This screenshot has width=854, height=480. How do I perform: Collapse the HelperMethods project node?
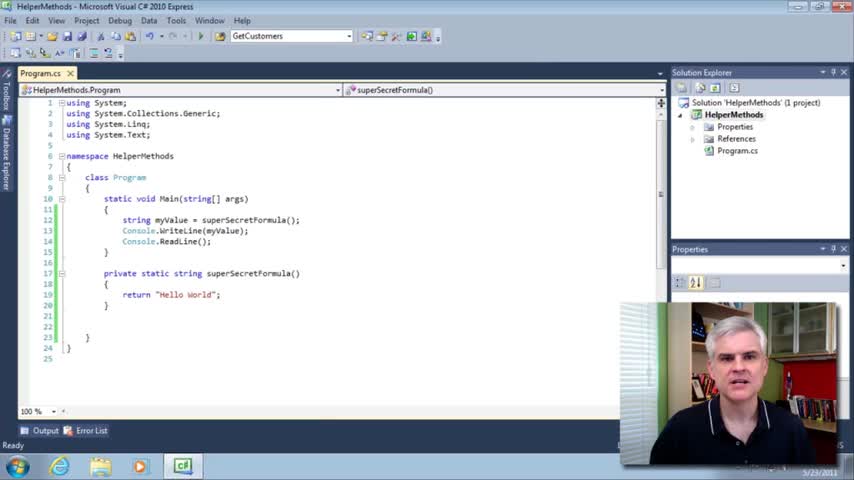pos(680,115)
